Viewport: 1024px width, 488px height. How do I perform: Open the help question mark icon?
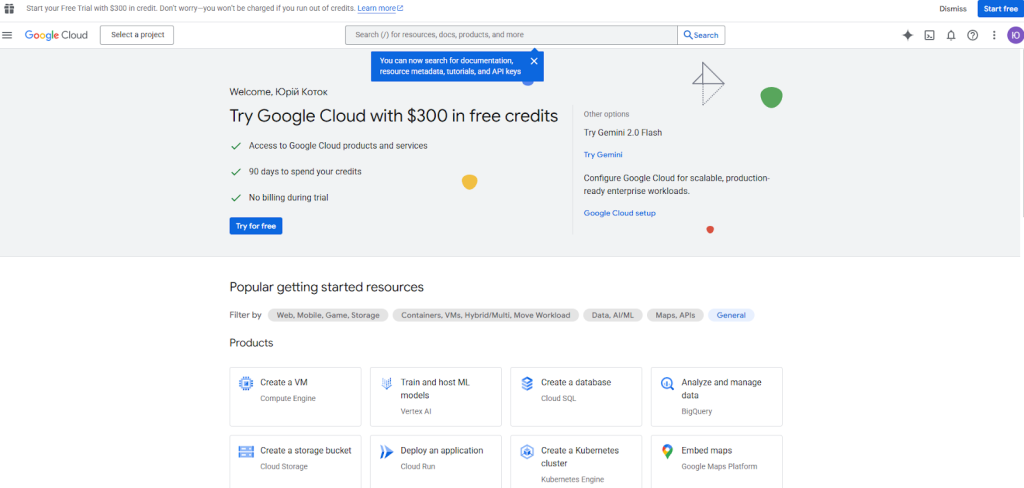972,35
